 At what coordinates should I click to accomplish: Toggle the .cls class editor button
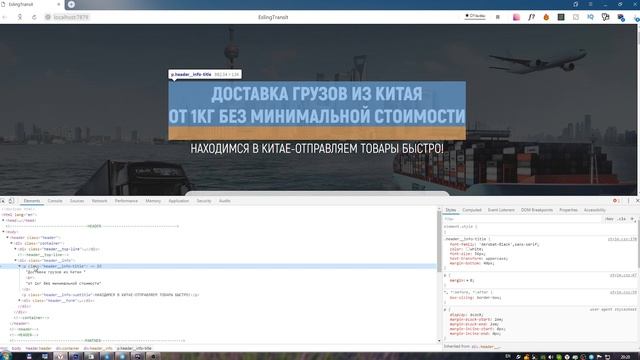point(622,219)
